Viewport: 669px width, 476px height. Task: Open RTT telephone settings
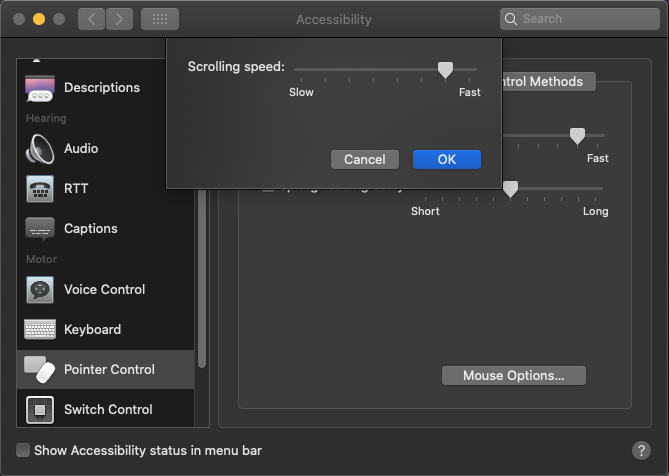[x=40, y=188]
